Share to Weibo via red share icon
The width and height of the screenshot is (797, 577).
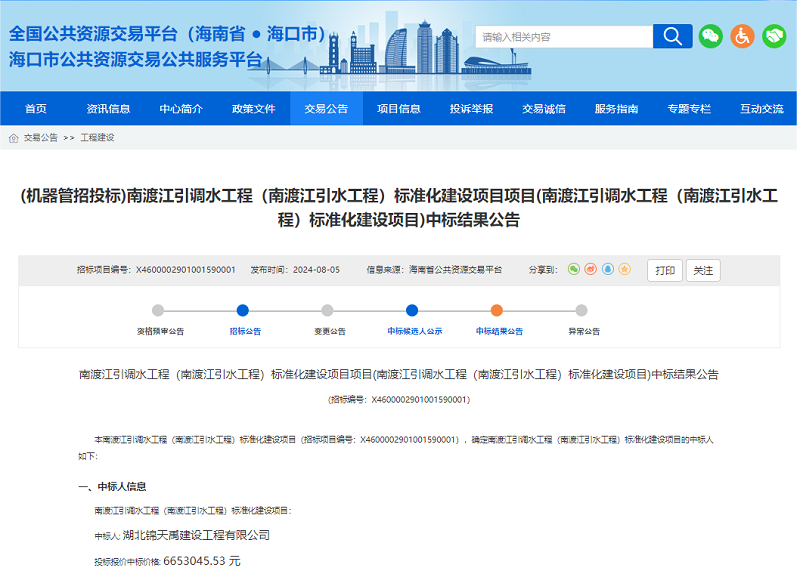(590, 270)
